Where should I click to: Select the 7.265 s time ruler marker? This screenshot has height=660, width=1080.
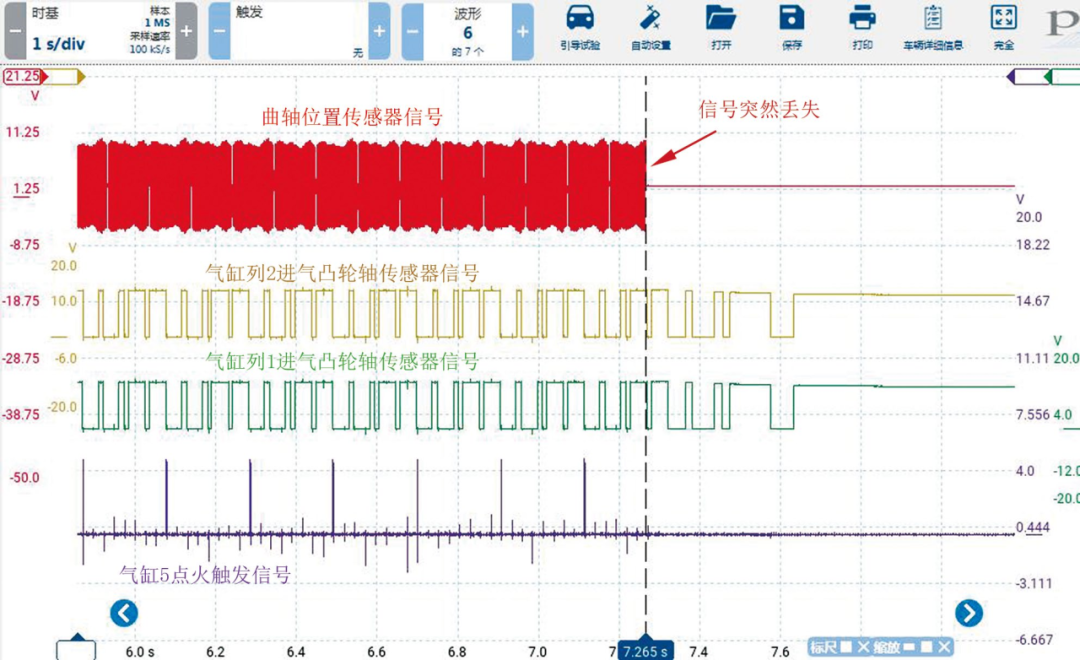[645, 650]
